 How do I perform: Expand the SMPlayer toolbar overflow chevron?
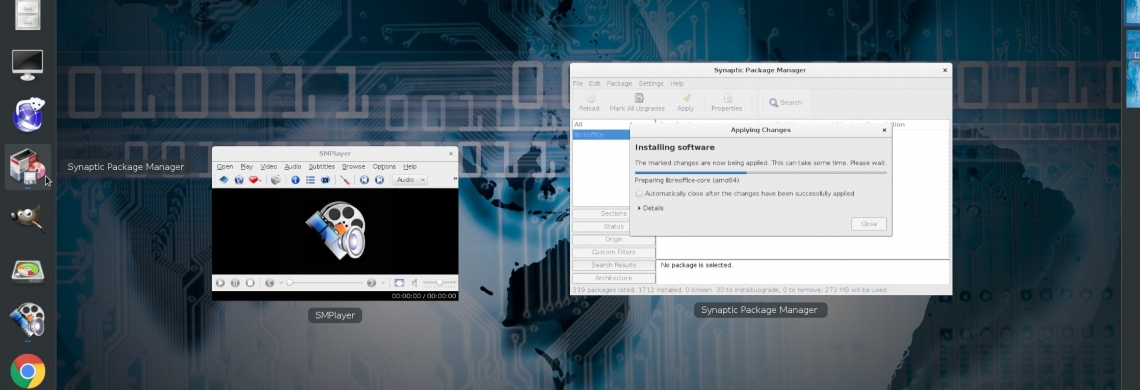455,178
